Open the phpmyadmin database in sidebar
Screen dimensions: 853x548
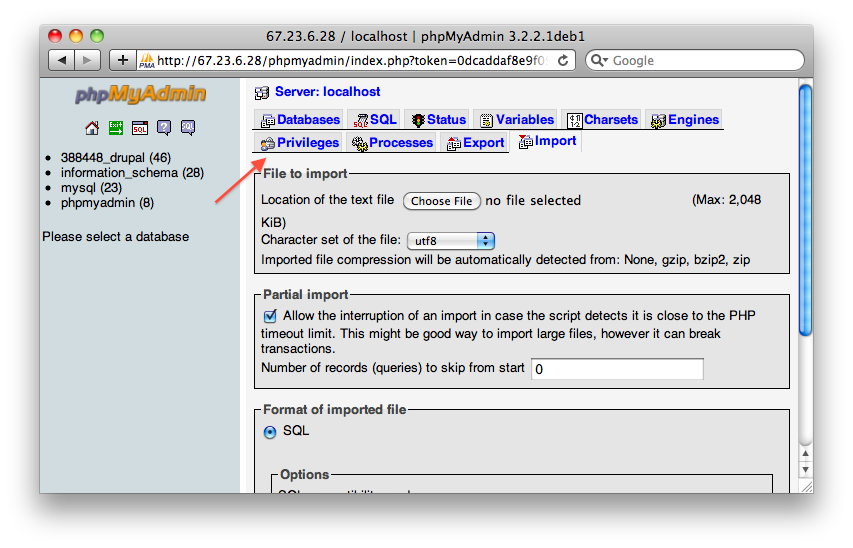pyautogui.click(x=107, y=202)
